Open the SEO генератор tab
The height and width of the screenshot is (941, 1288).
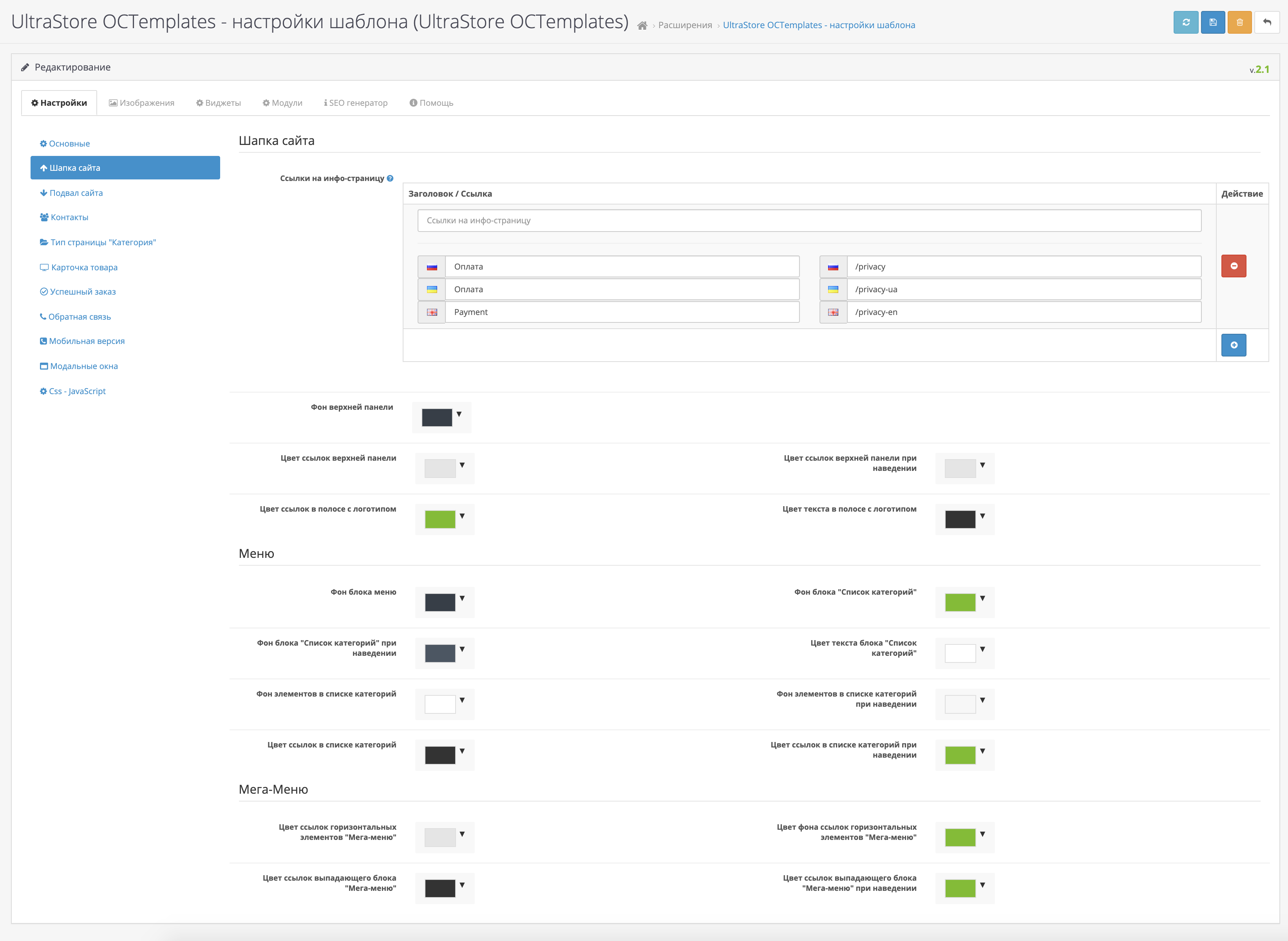pos(356,103)
